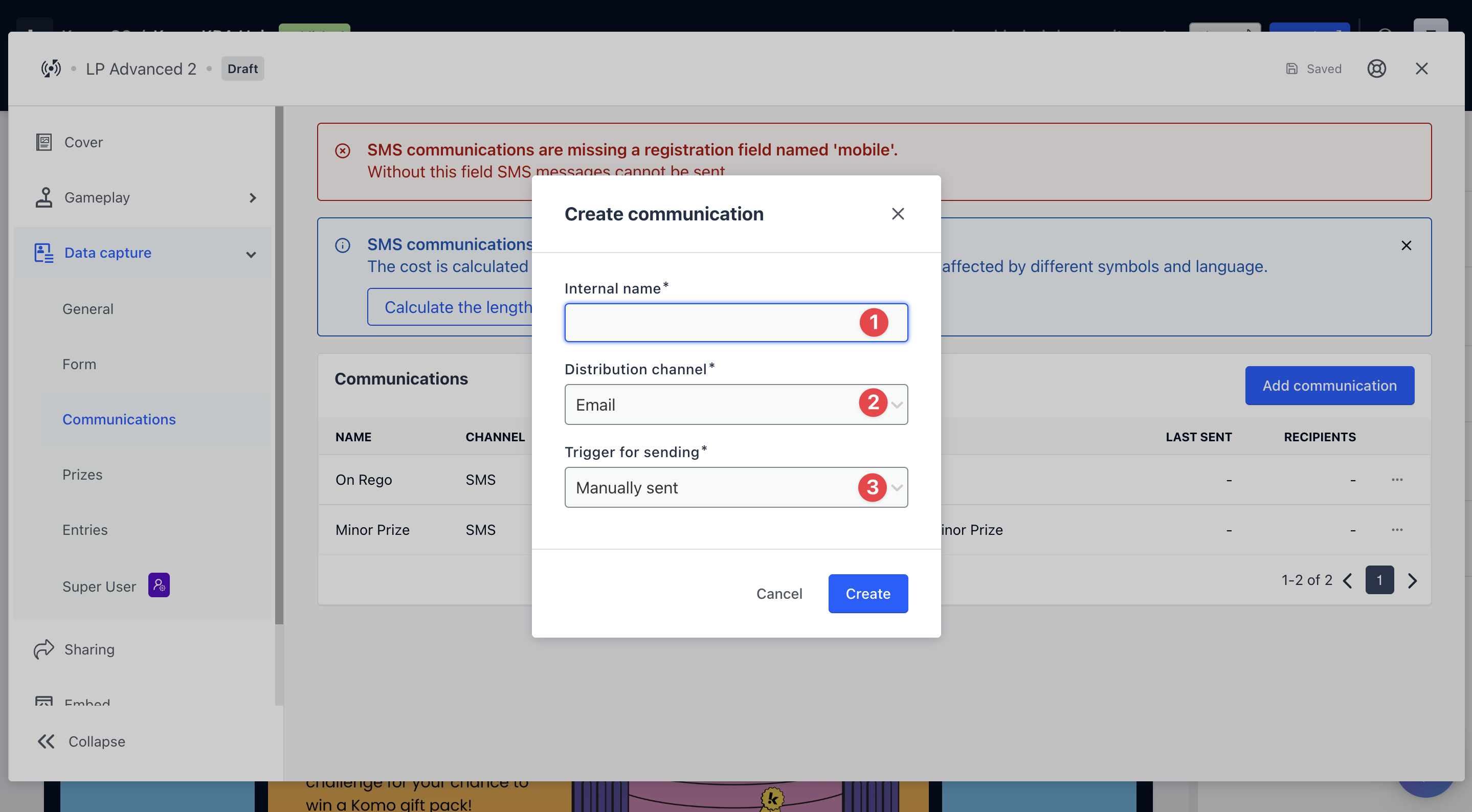Viewport: 1472px width, 812px height.
Task: Open the Entries sub-item
Action: coord(85,530)
